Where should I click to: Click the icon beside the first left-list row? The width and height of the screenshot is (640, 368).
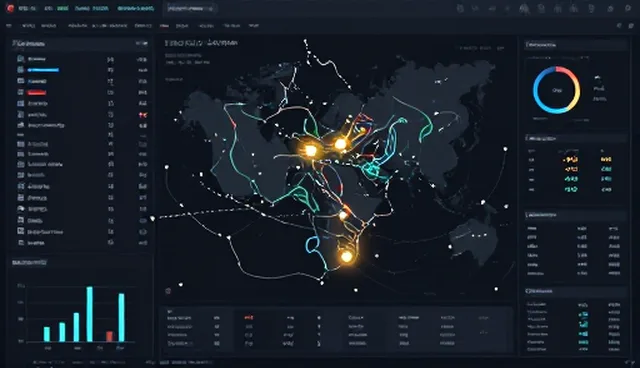[x=20, y=59]
